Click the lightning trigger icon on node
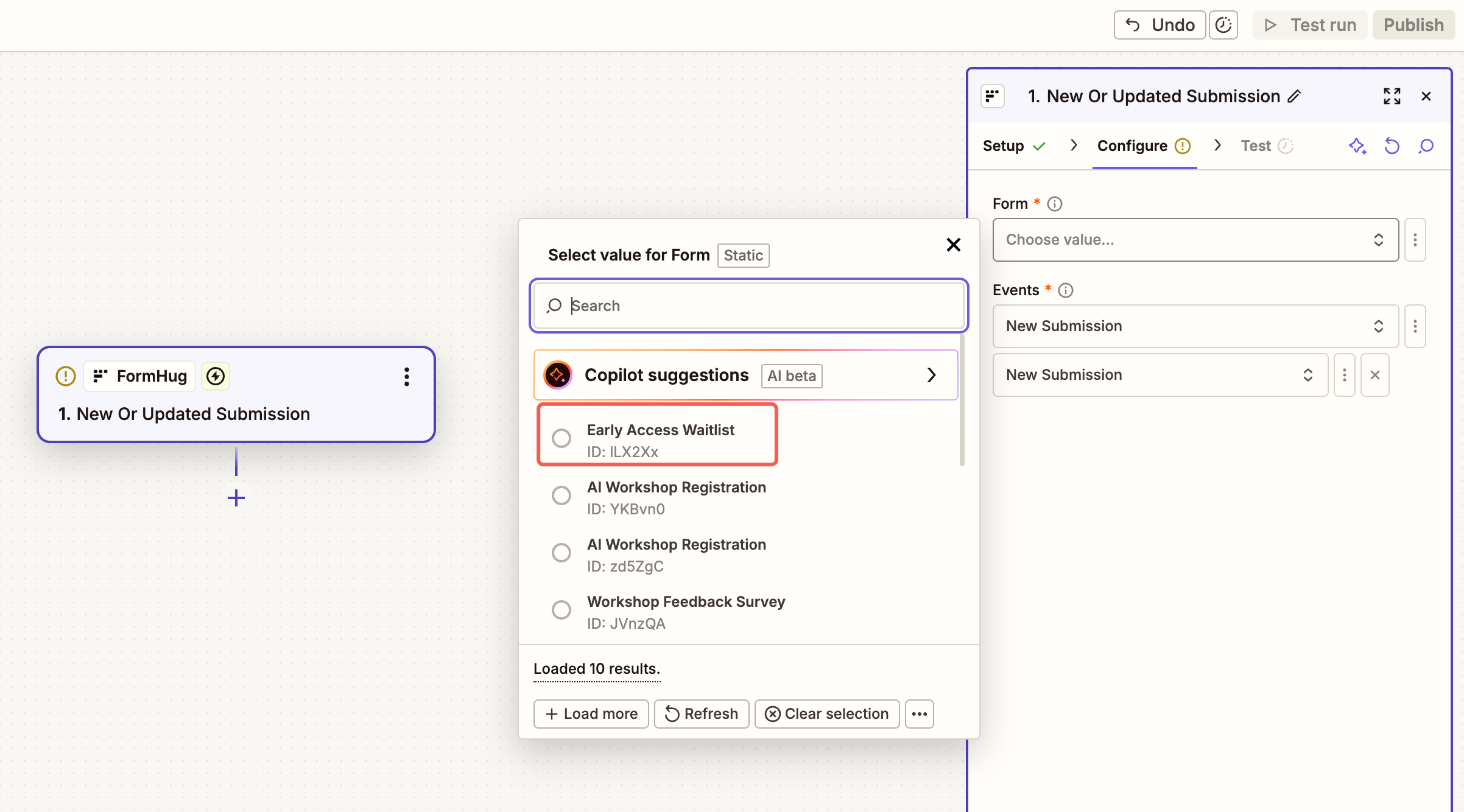Image resolution: width=1464 pixels, height=812 pixels. tap(216, 376)
